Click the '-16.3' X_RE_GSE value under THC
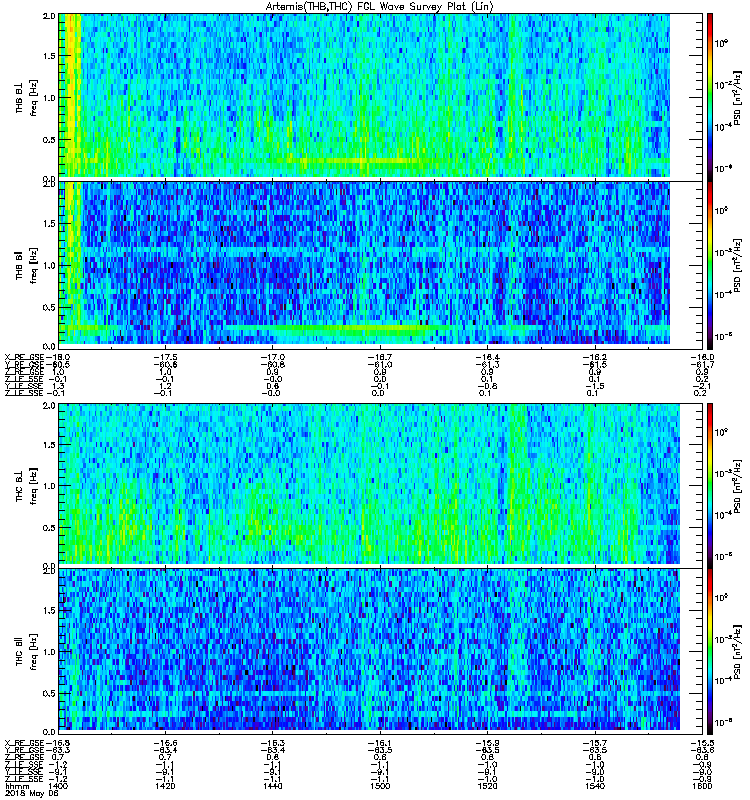The width and height of the screenshot is (750, 800). [272, 743]
